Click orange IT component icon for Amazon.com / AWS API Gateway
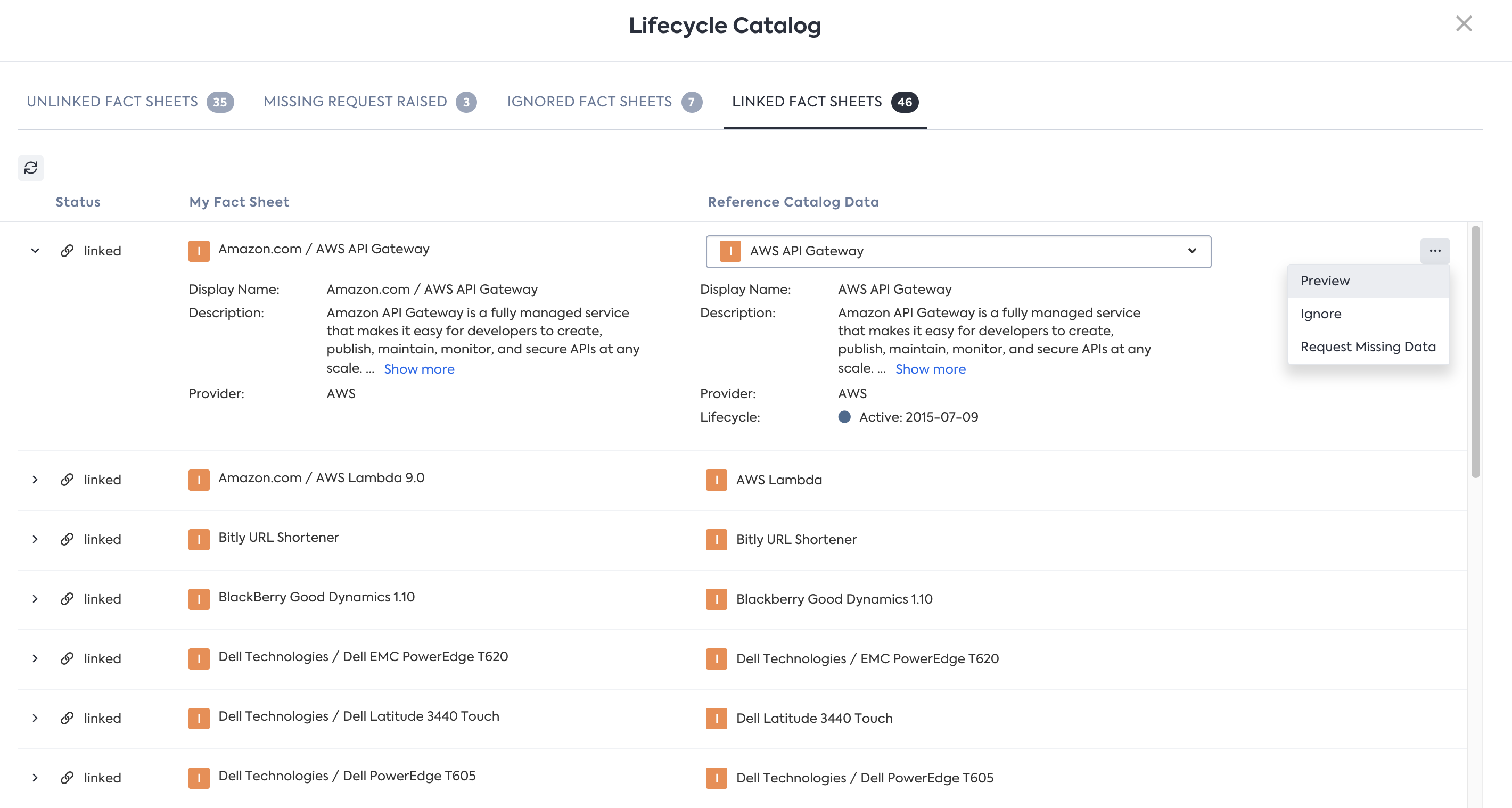Image resolution: width=1512 pixels, height=808 pixels. click(x=199, y=251)
